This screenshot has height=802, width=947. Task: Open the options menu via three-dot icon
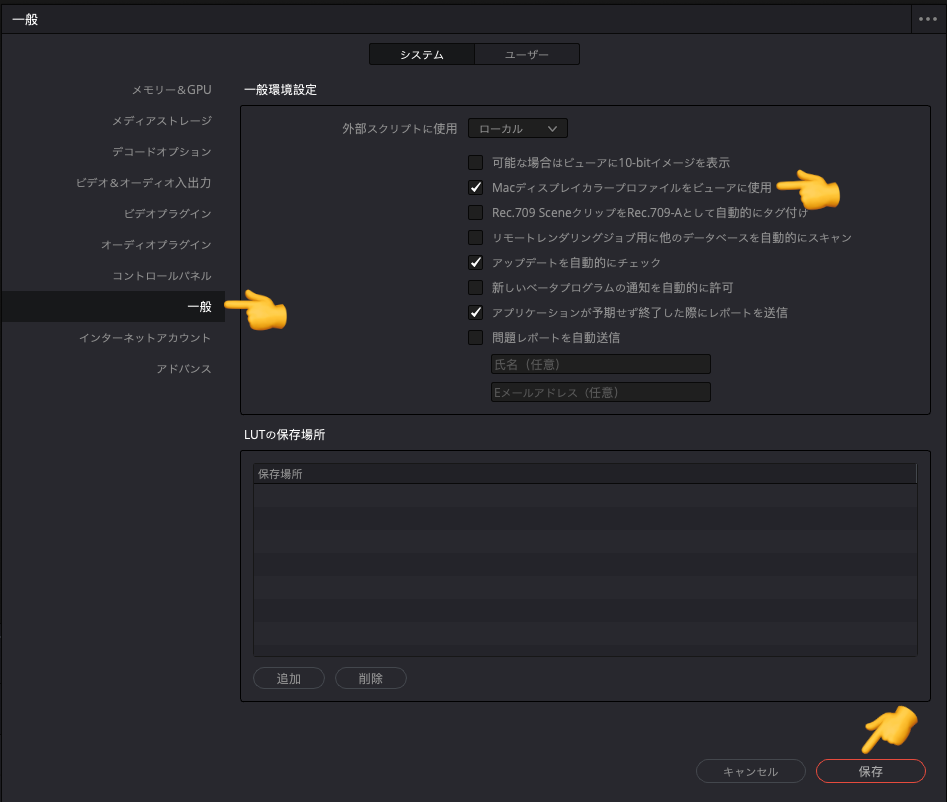tap(926, 18)
